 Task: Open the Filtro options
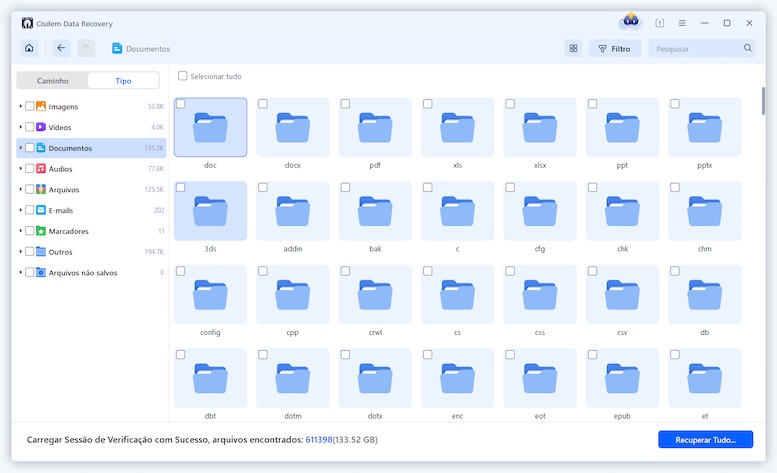(x=615, y=48)
